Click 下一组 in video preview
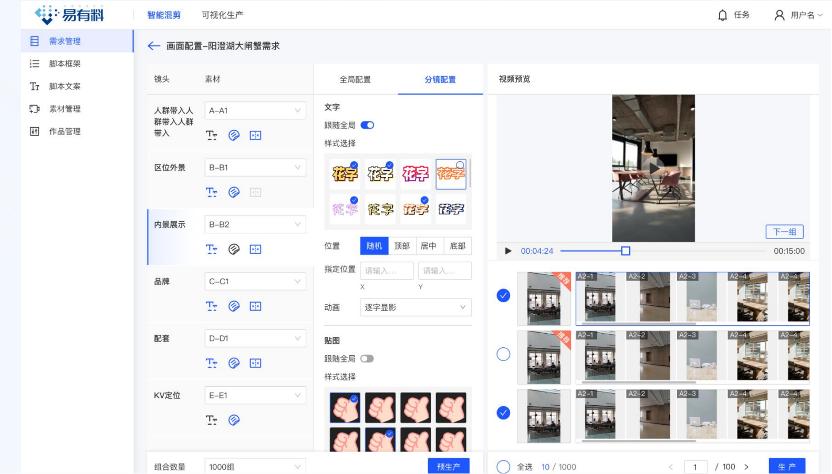Viewport: 832px width, 474px height. pyautogui.click(x=784, y=232)
